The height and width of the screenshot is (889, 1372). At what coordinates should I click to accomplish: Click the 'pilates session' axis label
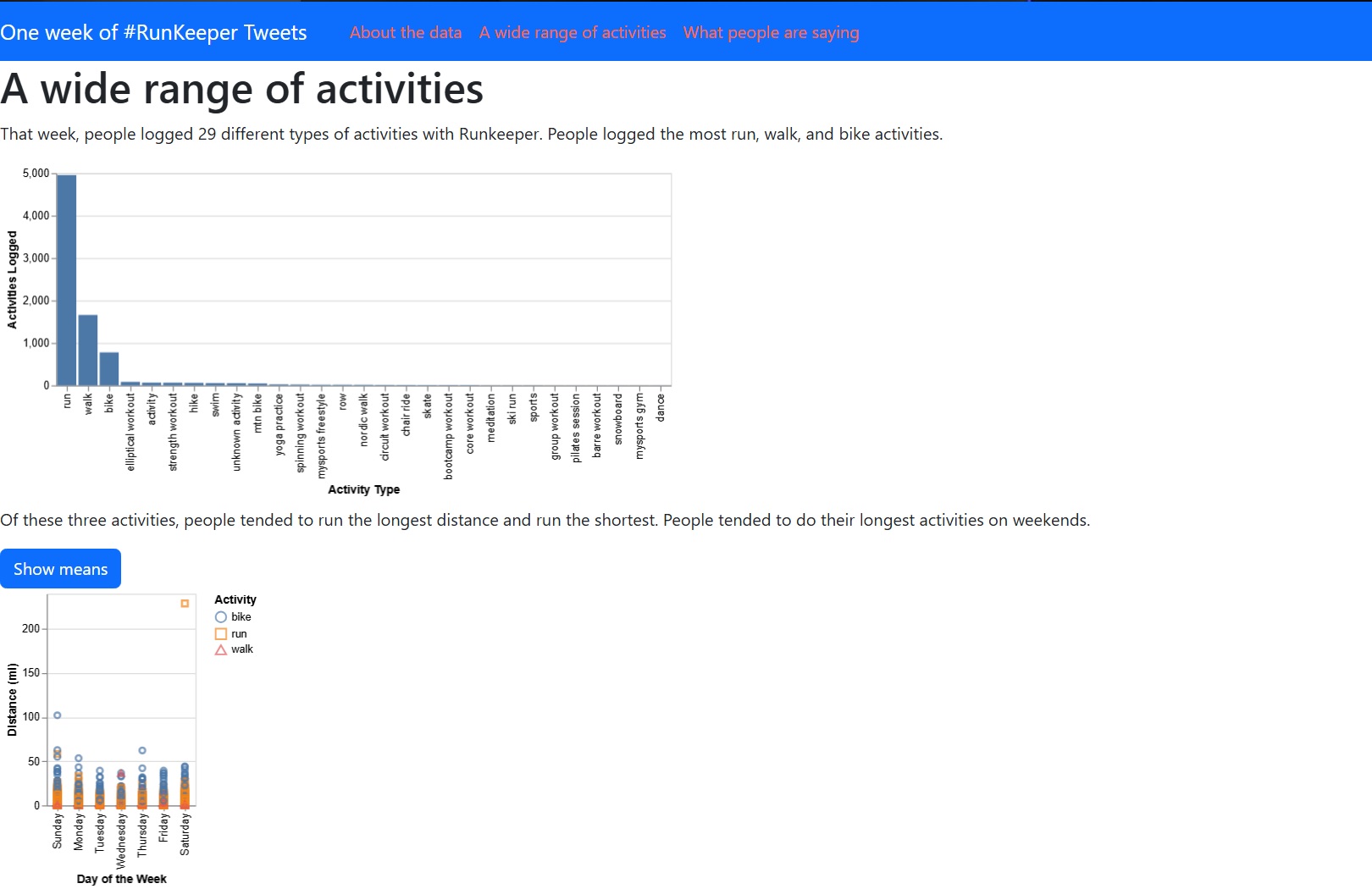point(576,428)
